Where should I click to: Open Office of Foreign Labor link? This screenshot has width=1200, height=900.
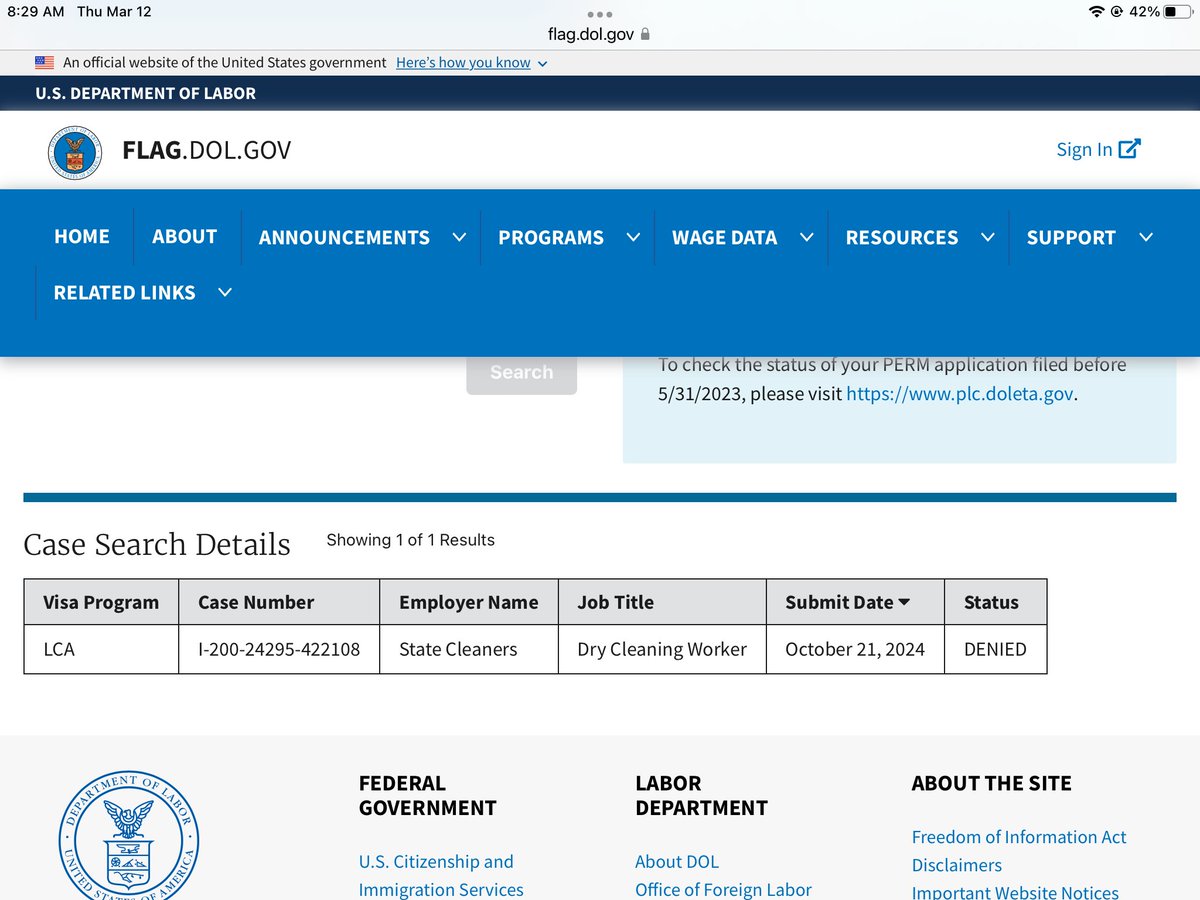[x=723, y=889]
